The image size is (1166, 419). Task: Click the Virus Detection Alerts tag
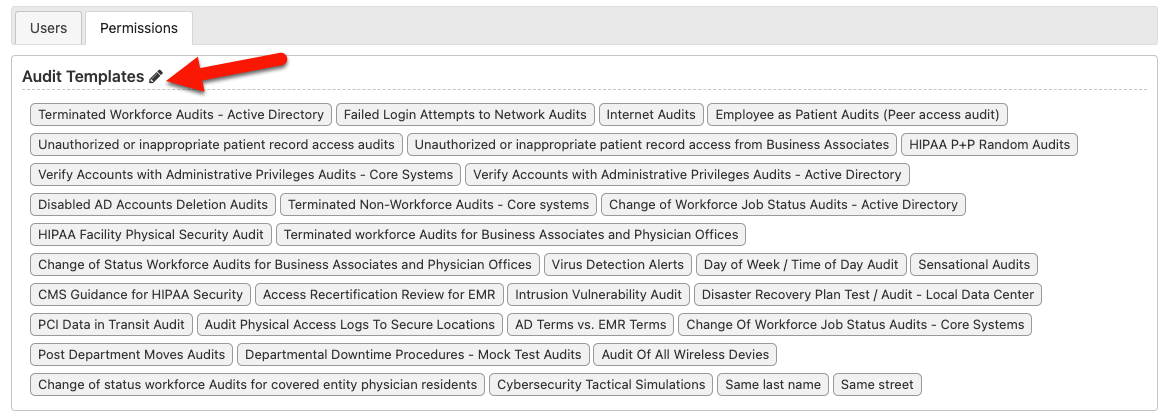click(x=618, y=264)
